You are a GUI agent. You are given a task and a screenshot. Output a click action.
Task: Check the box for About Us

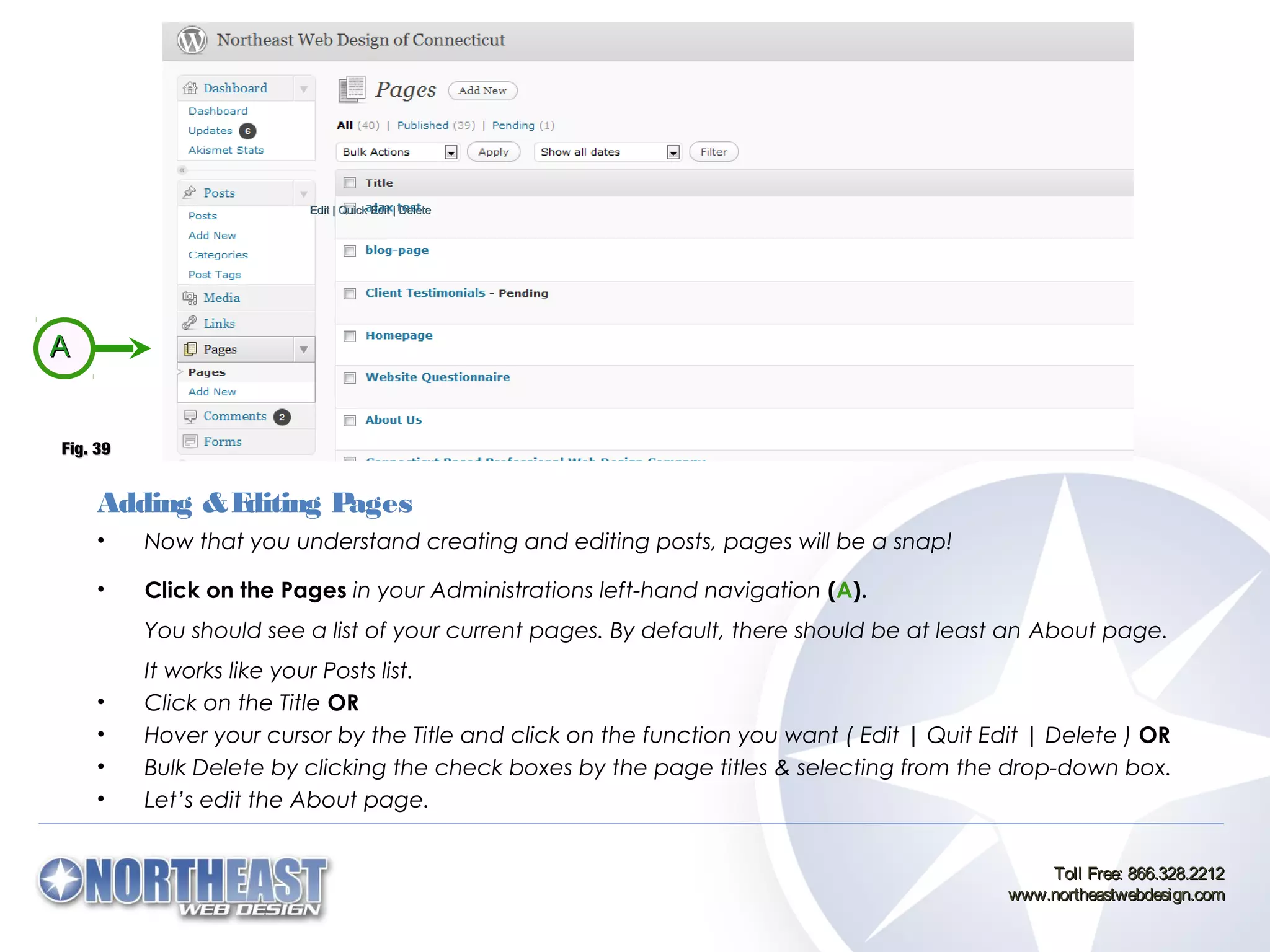(x=350, y=421)
